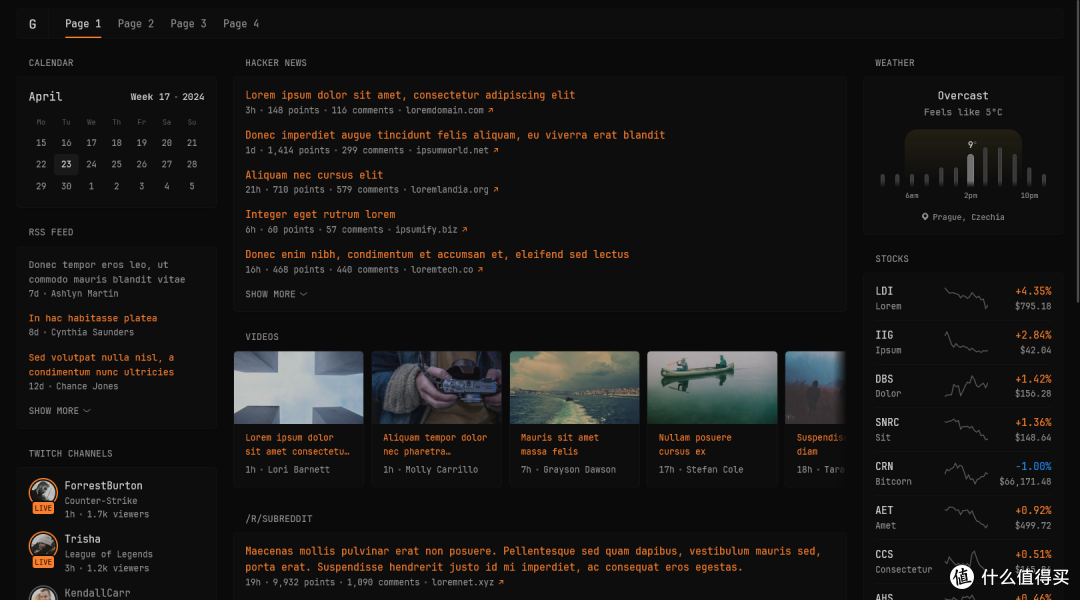Click the location pin icon by Prague
This screenshot has height=600, width=1080.
click(925, 216)
